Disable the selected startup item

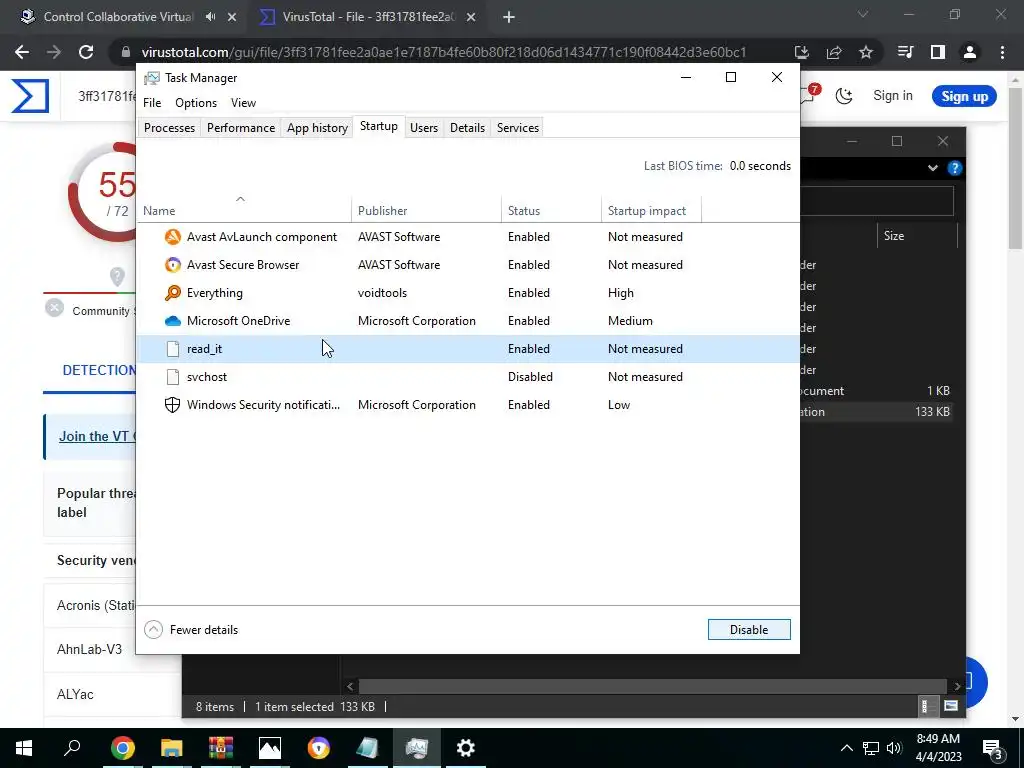(749, 630)
